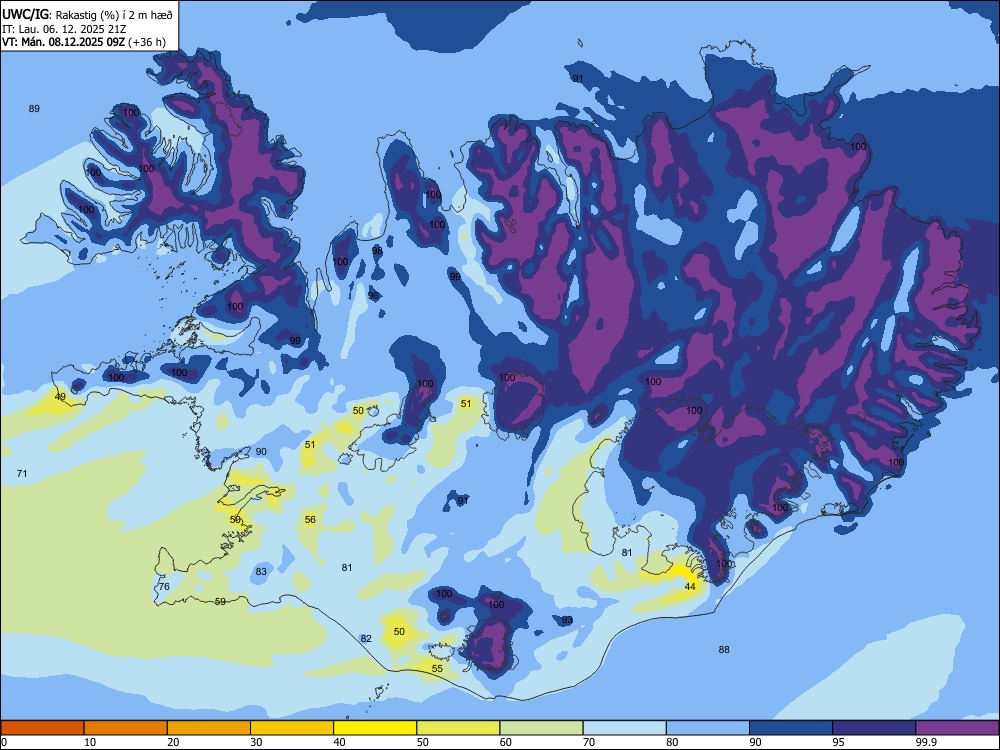The height and width of the screenshot is (750, 1000).
Task: Click the '82' humidity value on the map
Action: [366, 638]
